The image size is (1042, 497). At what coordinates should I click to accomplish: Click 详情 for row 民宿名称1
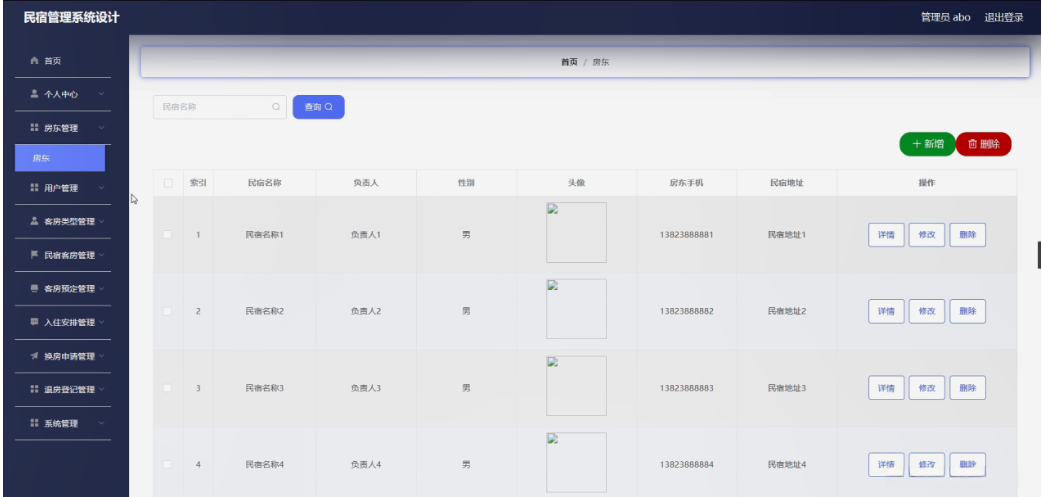click(x=886, y=235)
